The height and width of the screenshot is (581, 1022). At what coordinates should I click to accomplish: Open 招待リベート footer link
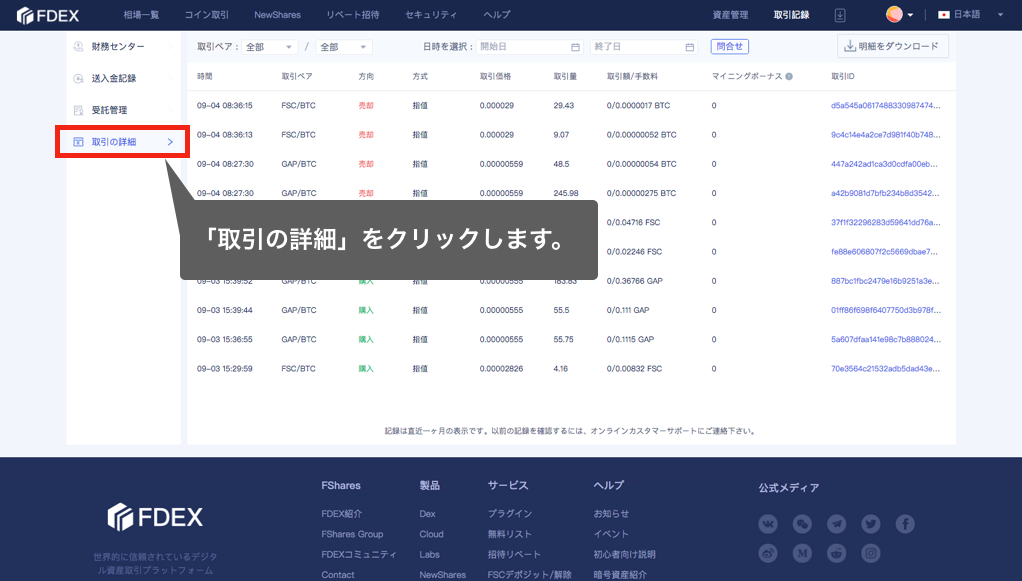pyautogui.click(x=514, y=554)
